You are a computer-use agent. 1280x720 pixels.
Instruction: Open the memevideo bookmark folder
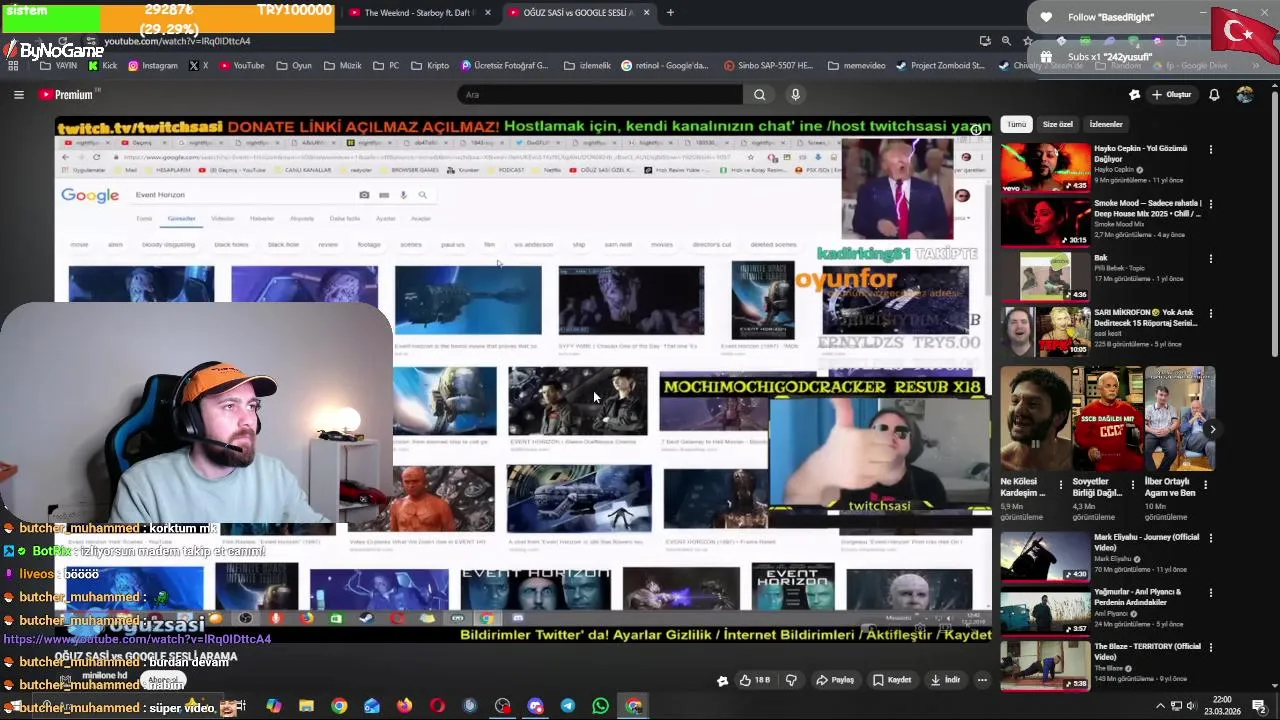coord(857,66)
